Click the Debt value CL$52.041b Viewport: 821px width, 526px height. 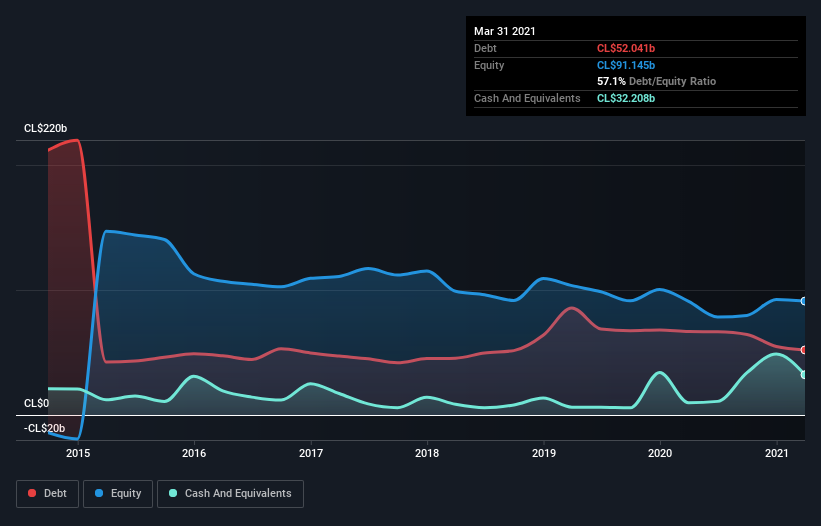626,48
